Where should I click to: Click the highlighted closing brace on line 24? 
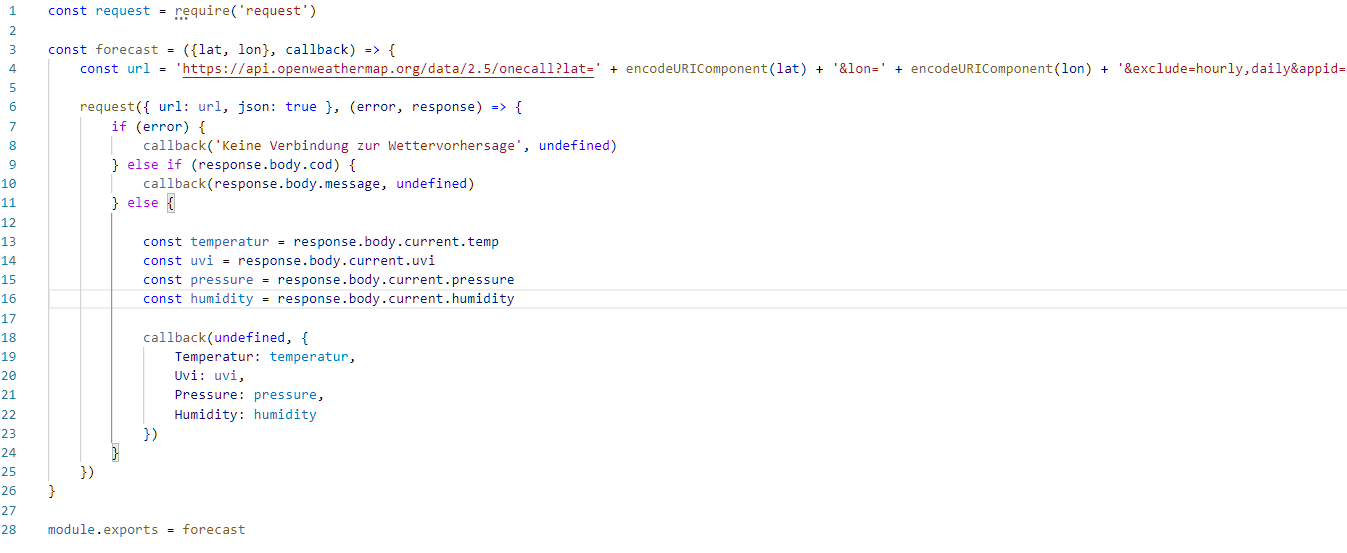[115, 453]
